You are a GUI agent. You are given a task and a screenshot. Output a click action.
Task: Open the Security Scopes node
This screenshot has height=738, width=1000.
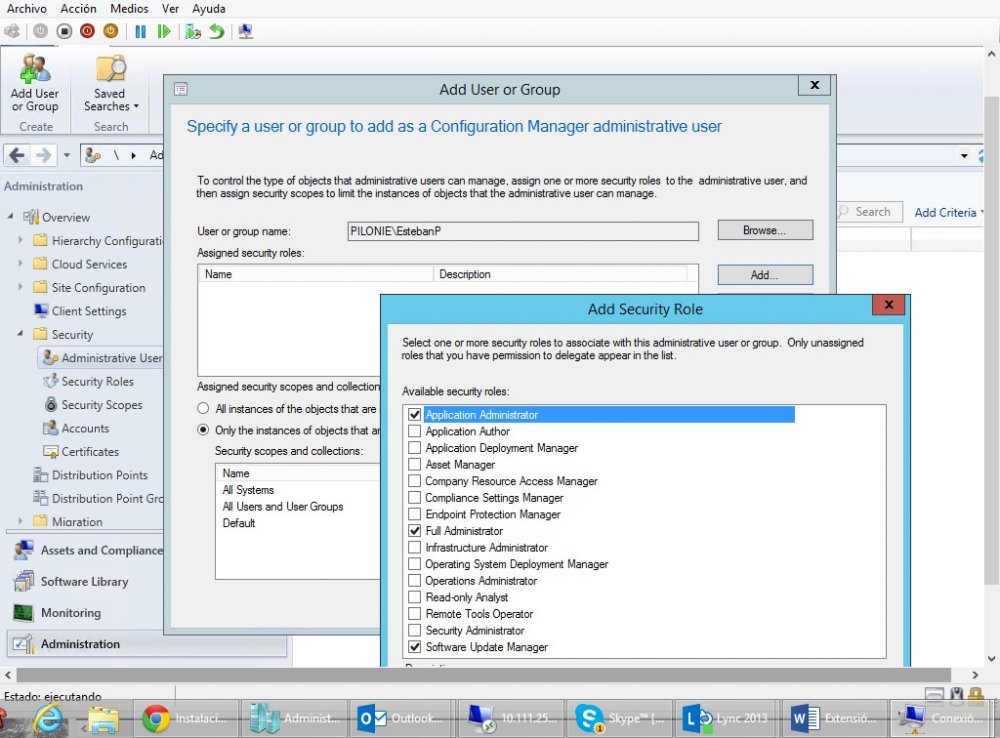tap(92, 404)
